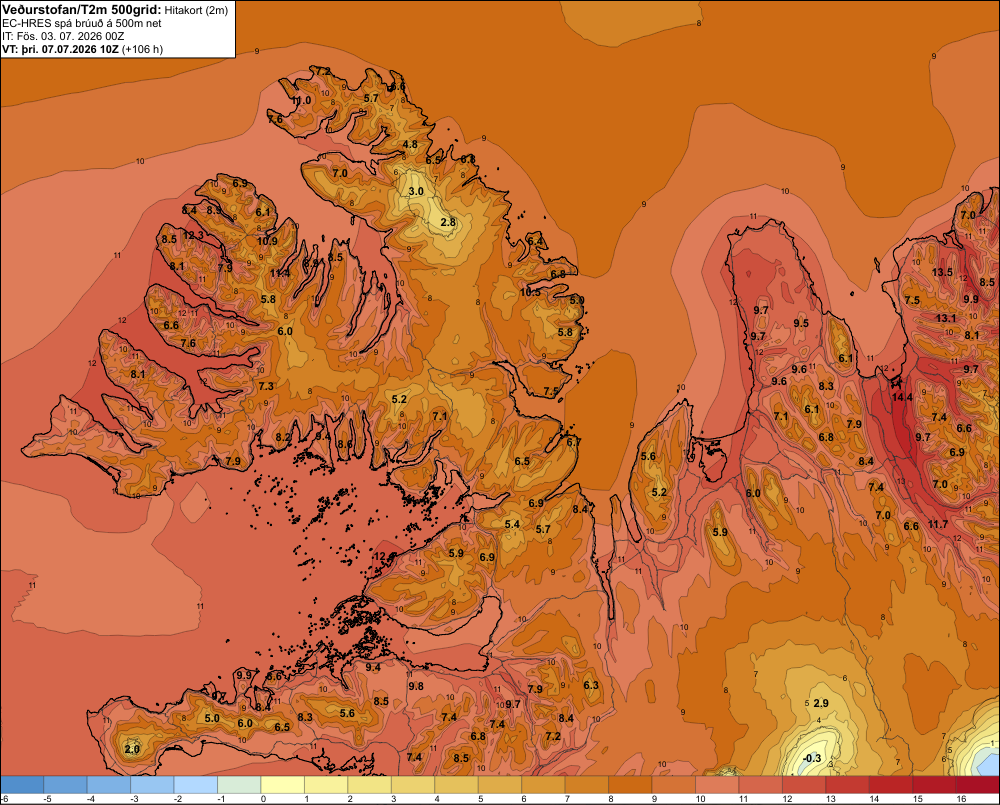Click the 2.9 temperature value
This screenshot has width=1000, height=805.
coord(821,703)
